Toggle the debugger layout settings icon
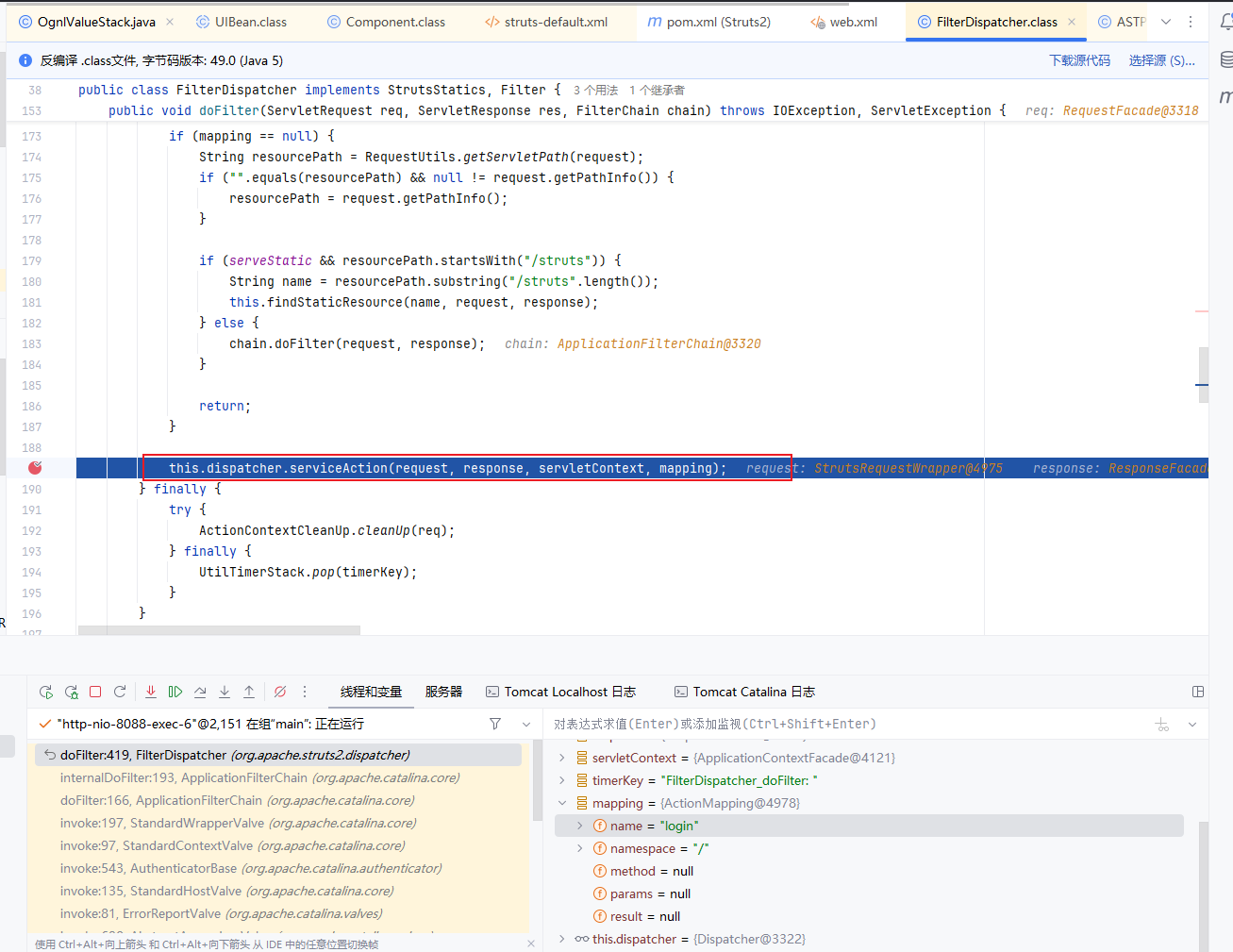Screen dimensions: 1233x952 [1198, 692]
